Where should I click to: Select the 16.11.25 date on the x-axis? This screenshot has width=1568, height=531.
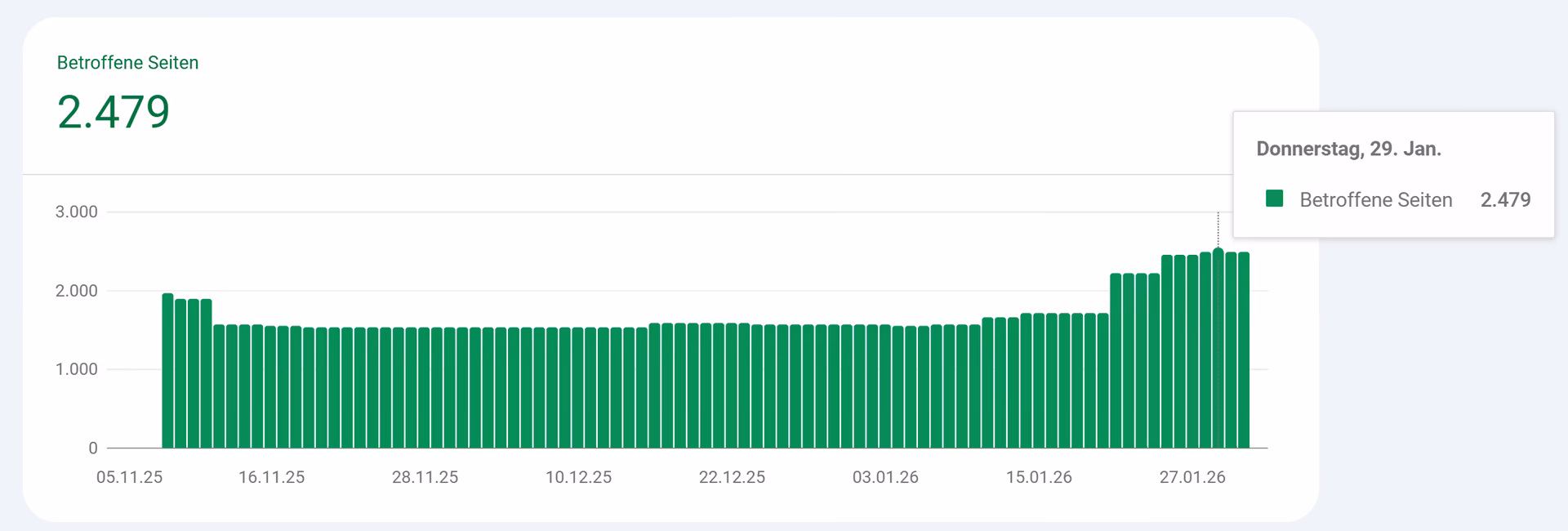(271, 477)
